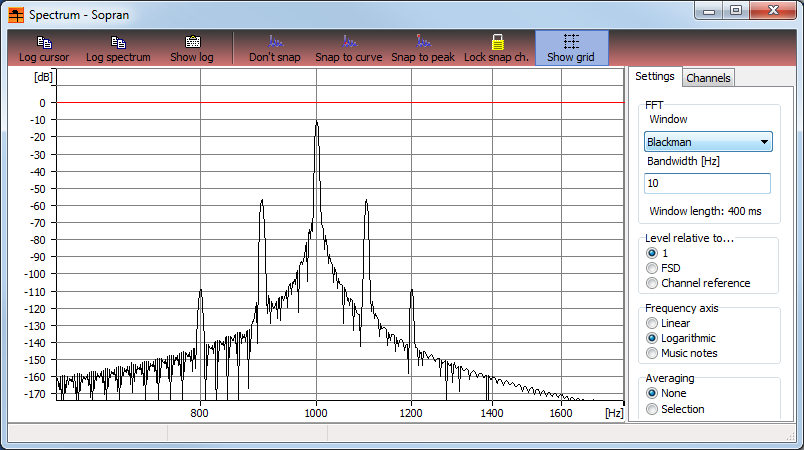Maximize the Spectrum window
The width and height of the screenshot is (804, 450).
coord(735,11)
